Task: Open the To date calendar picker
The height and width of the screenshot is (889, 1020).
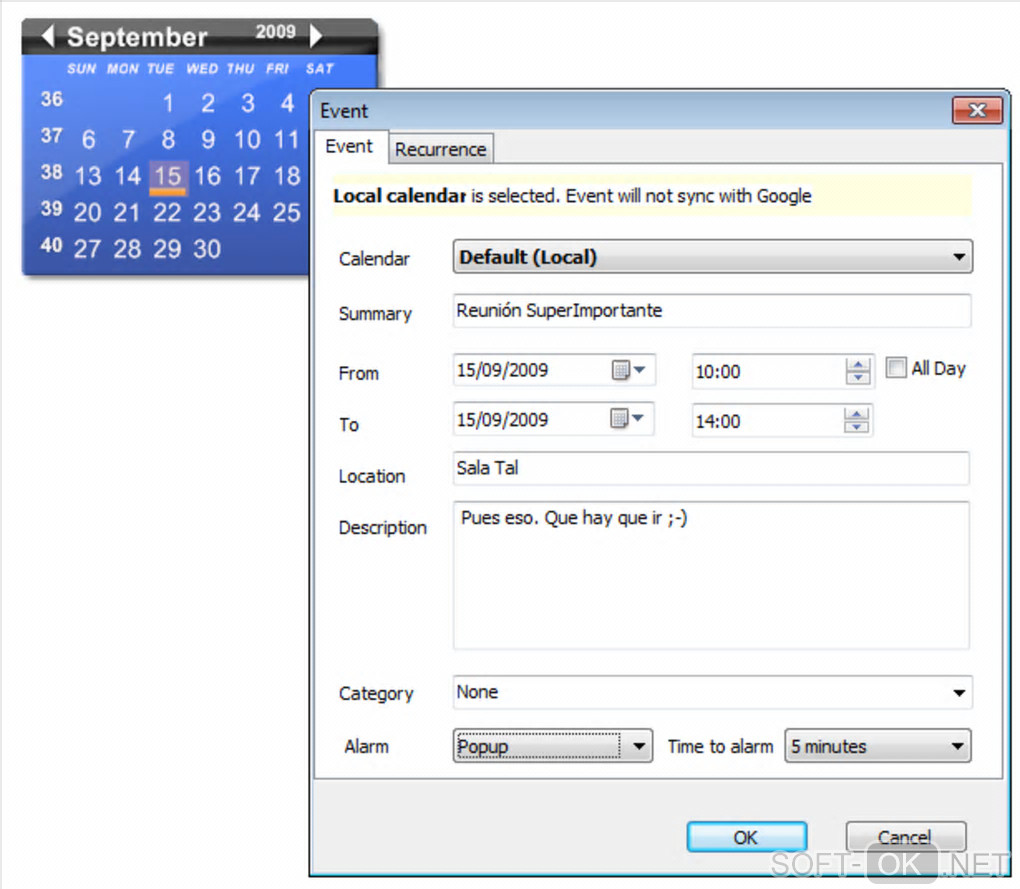Action: click(x=629, y=420)
